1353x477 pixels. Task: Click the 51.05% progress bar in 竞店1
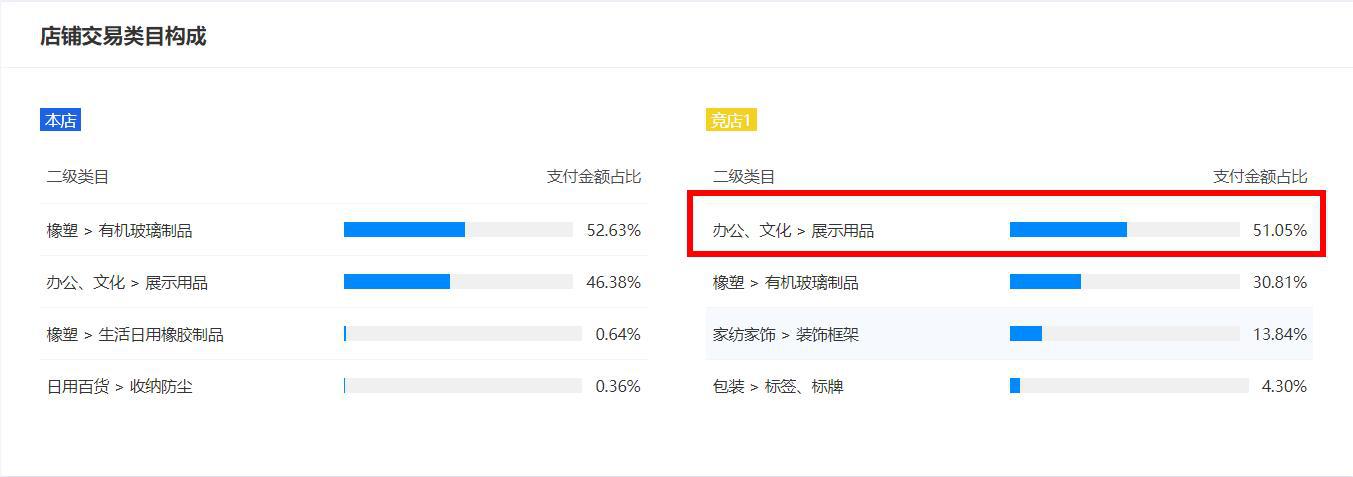[1124, 230]
